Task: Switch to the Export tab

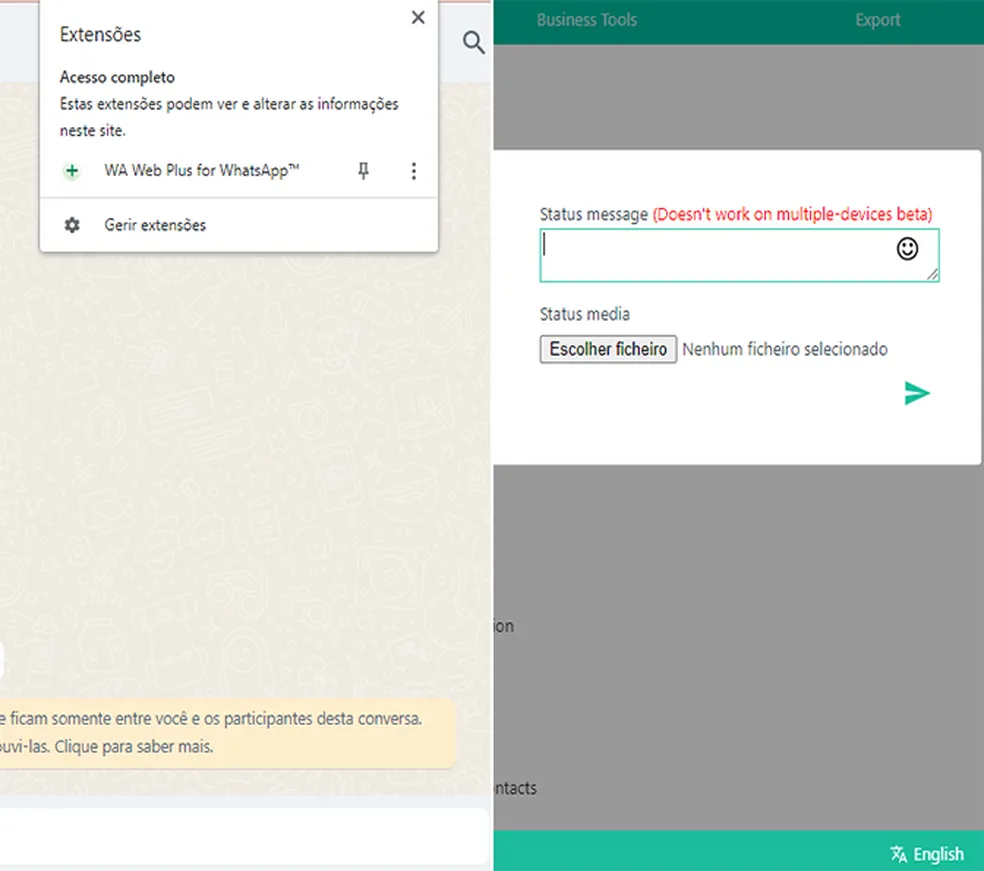Action: click(x=877, y=20)
